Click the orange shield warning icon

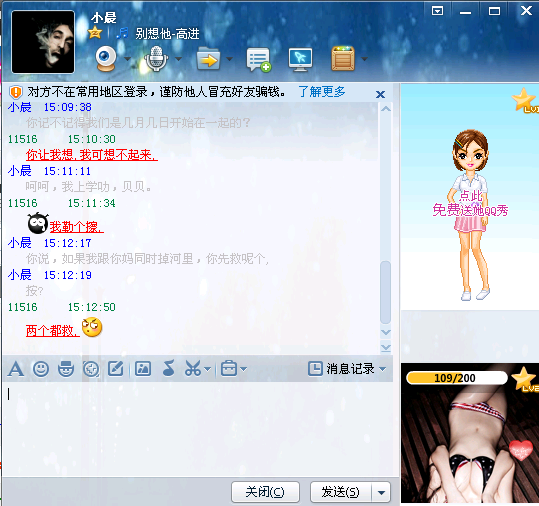coord(16,92)
